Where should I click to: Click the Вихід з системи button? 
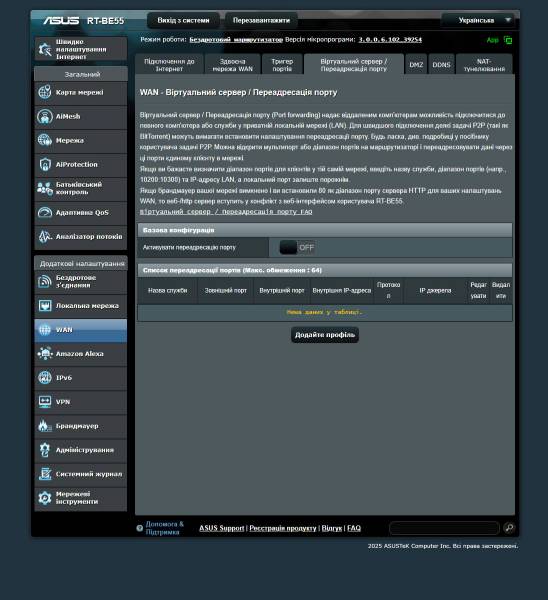(x=183, y=20)
